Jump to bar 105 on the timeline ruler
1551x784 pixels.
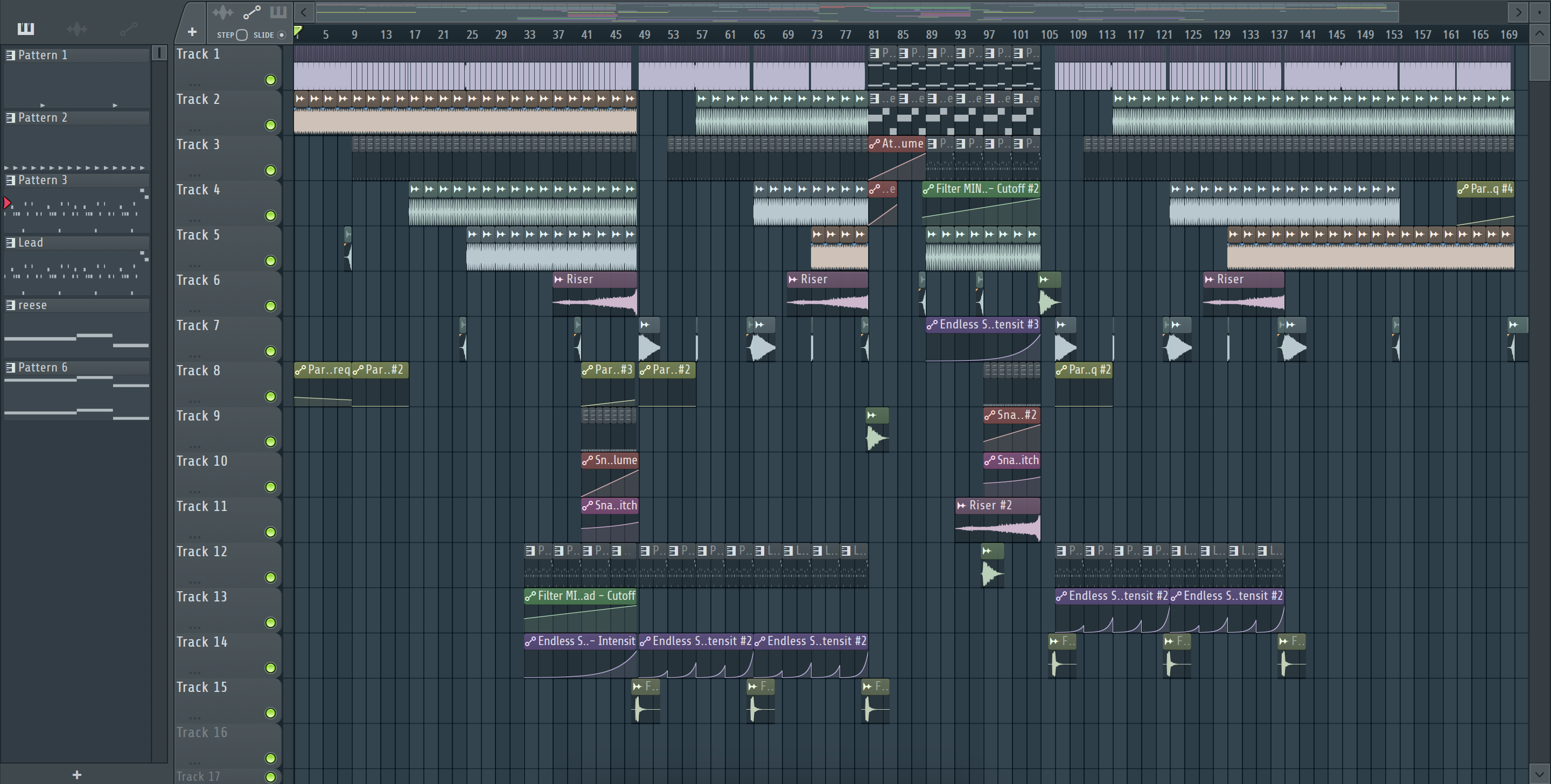tap(1050, 34)
